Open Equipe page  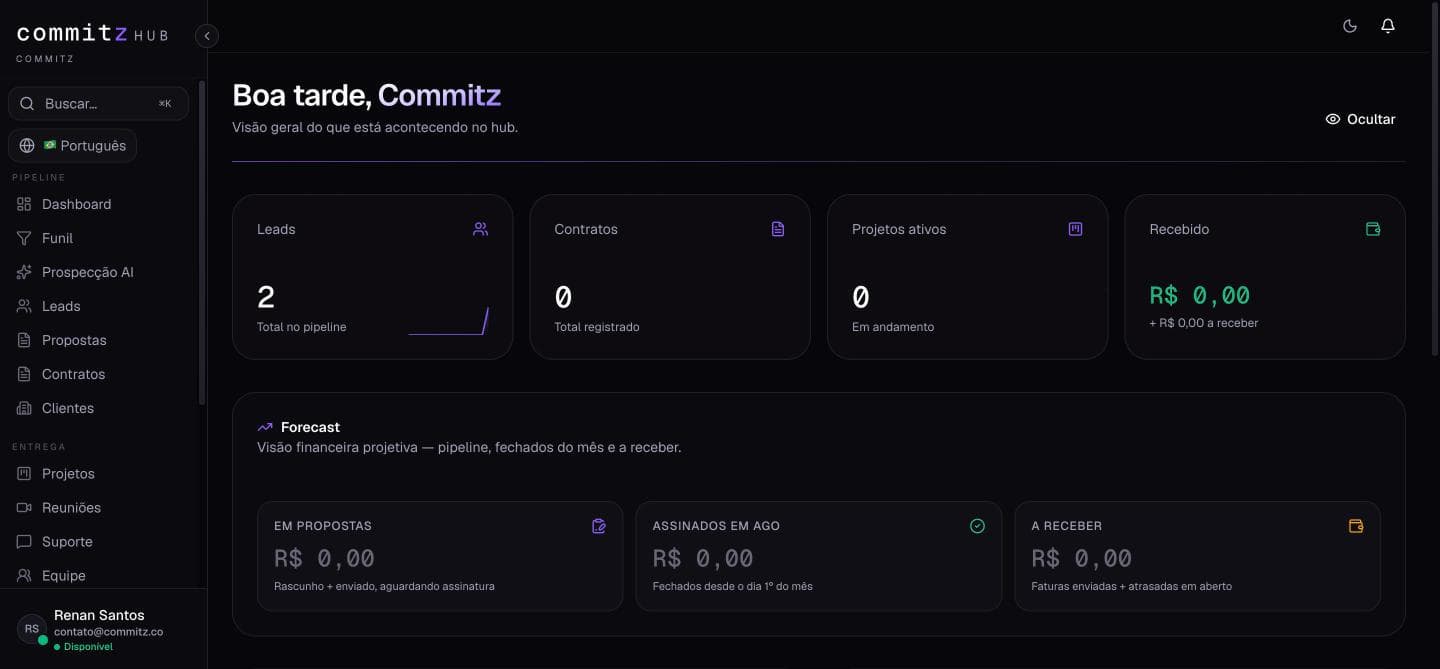pos(100,575)
